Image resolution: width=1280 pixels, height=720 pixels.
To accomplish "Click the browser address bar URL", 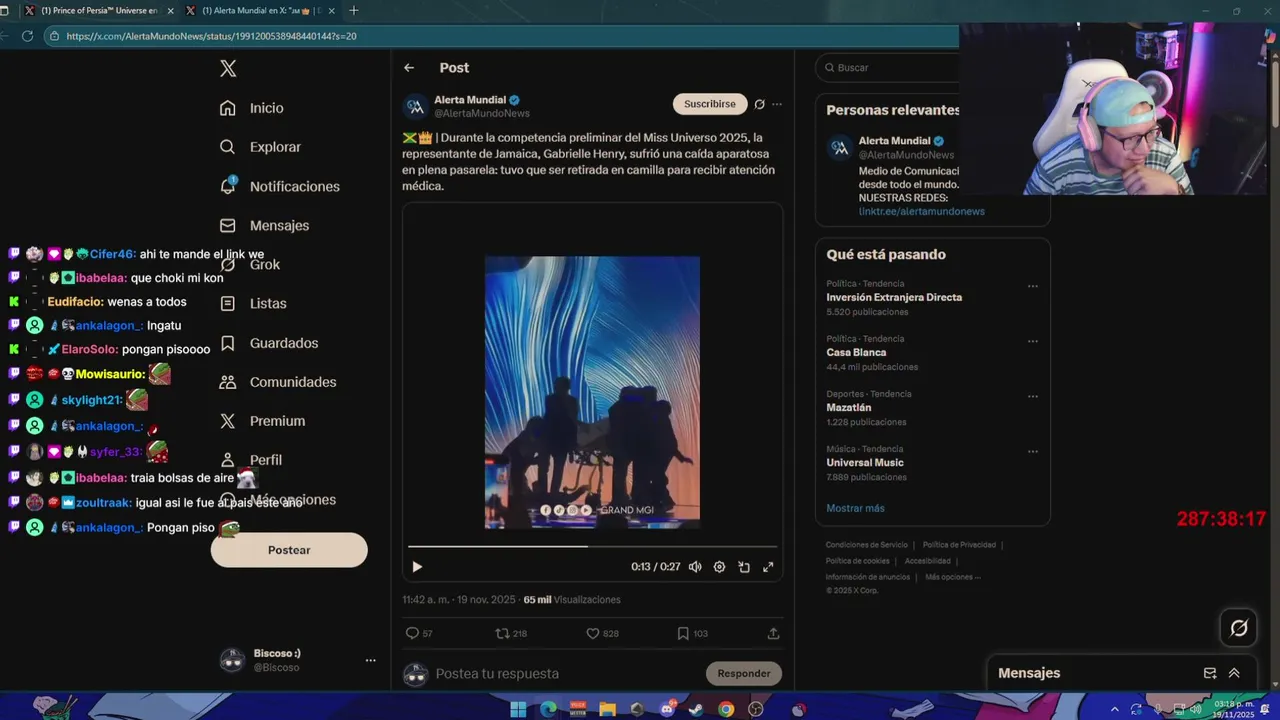I will pos(211,36).
